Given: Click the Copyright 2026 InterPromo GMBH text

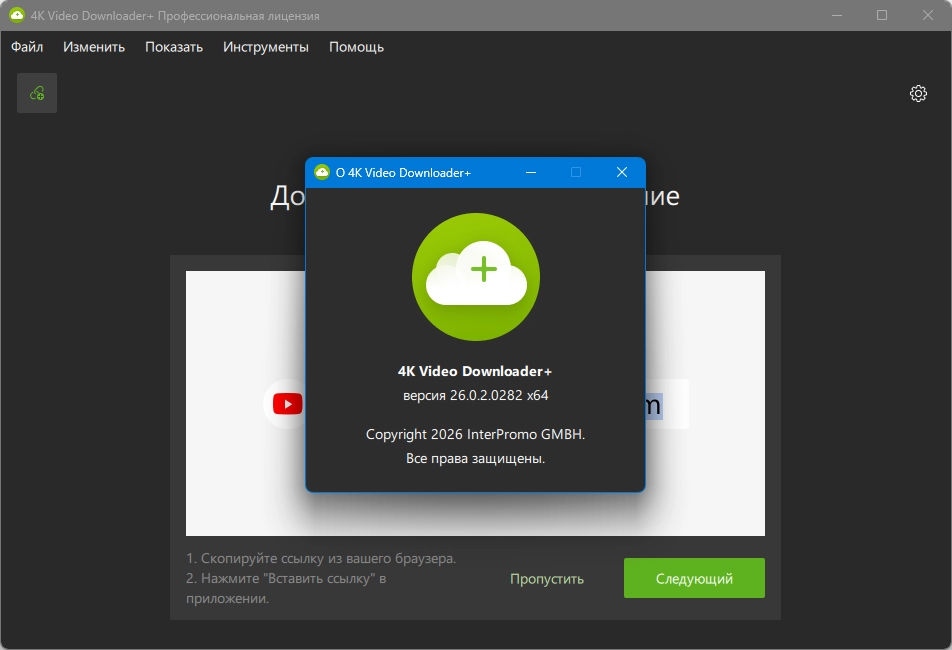Looking at the screenshot, I should tap(475, 435).
